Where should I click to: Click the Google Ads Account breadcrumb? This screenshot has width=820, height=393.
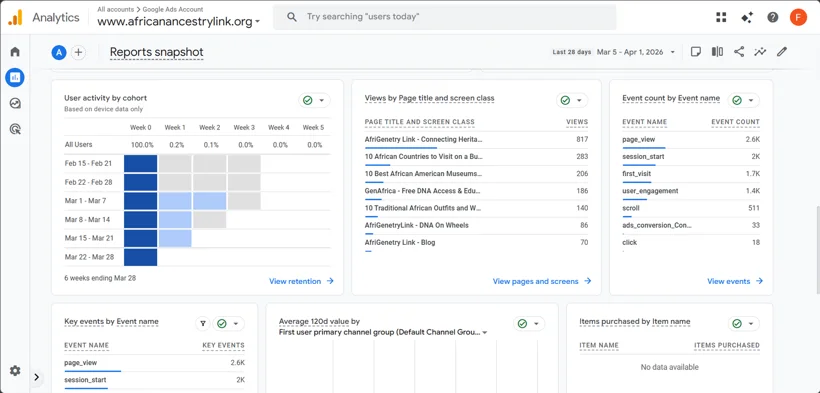click(x=173, y=9)
